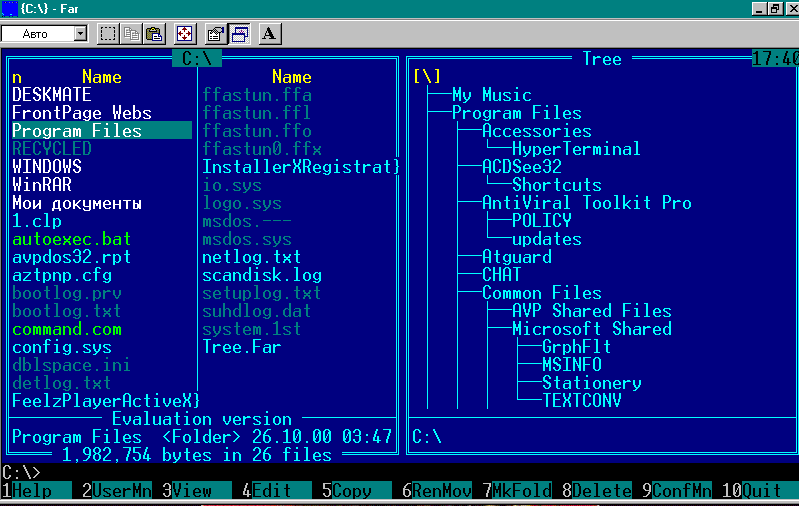Screen dimensions: 799x506
Task: Select POLICY folder in the tree
Action: pos(542,221)
